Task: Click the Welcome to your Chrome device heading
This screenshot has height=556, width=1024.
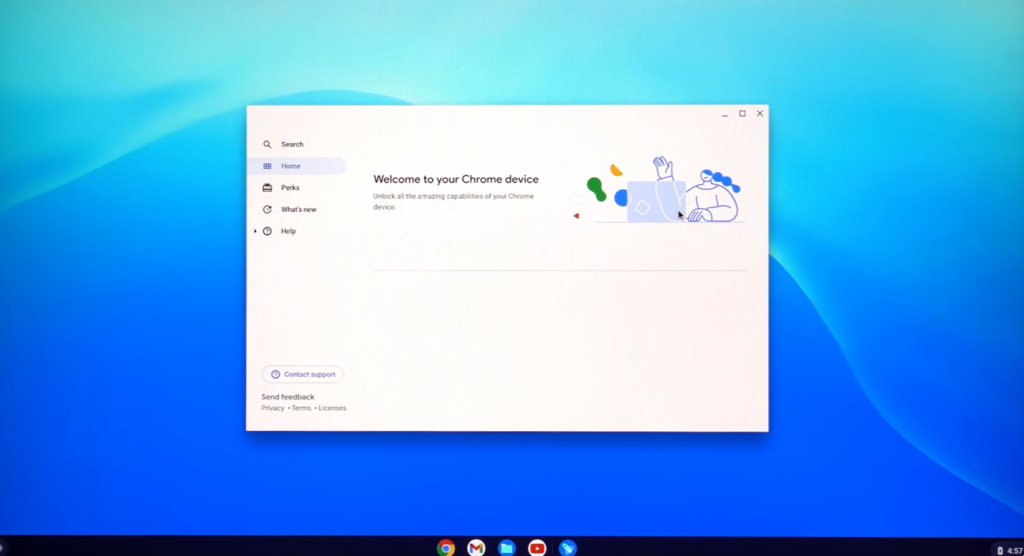Action: [x=456, y=179]
